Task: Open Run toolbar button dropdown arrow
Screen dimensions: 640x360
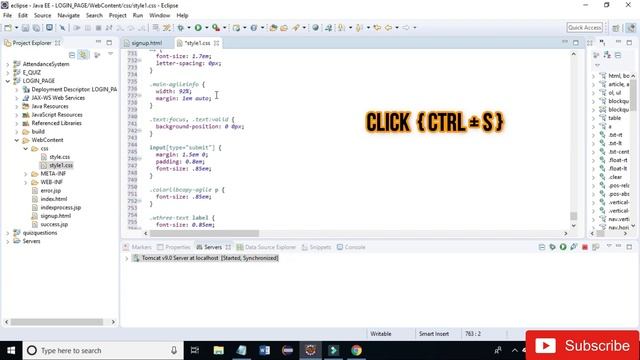Action: pos(206,28)
